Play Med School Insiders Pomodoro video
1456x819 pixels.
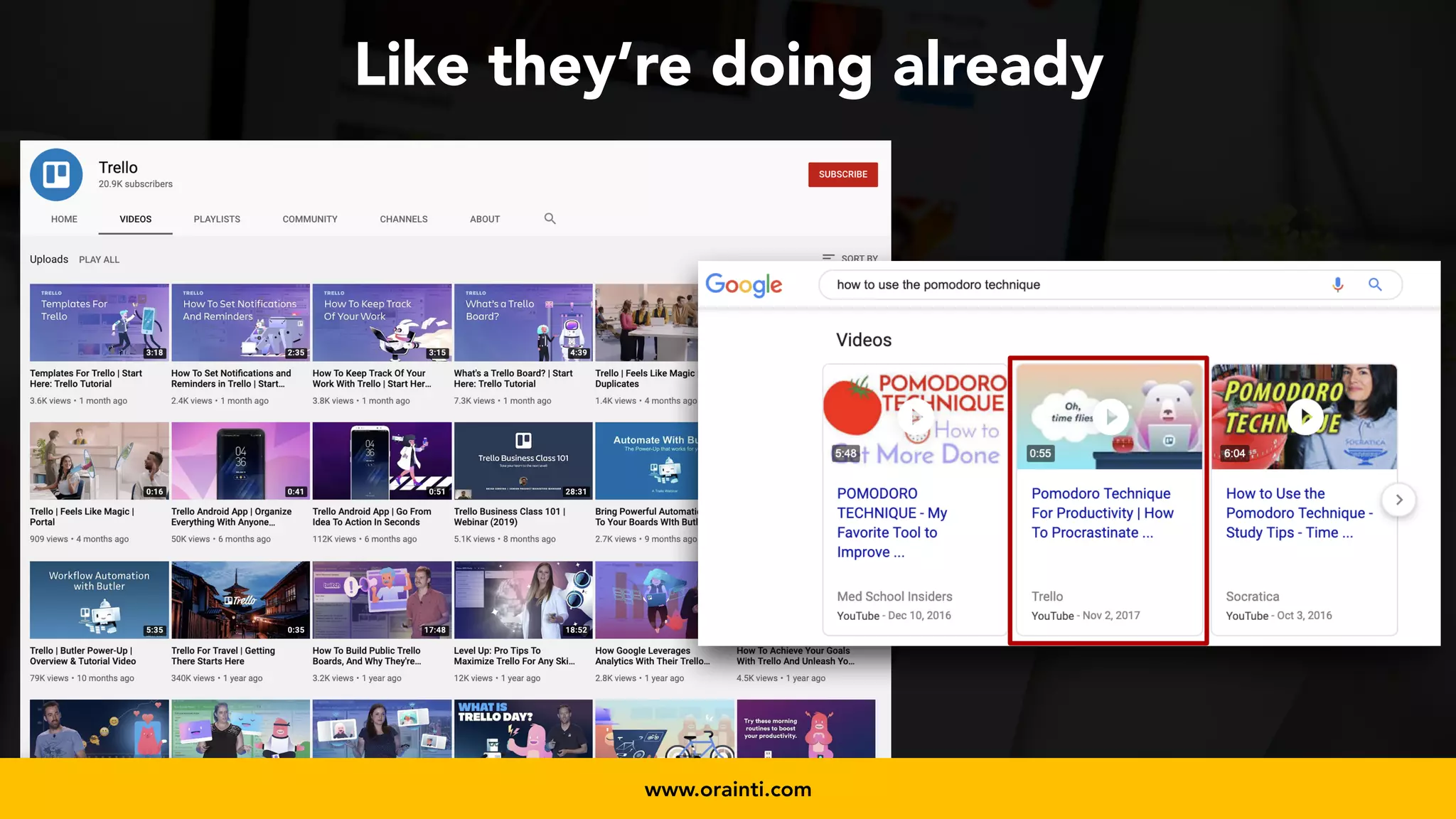coord(916,417)
